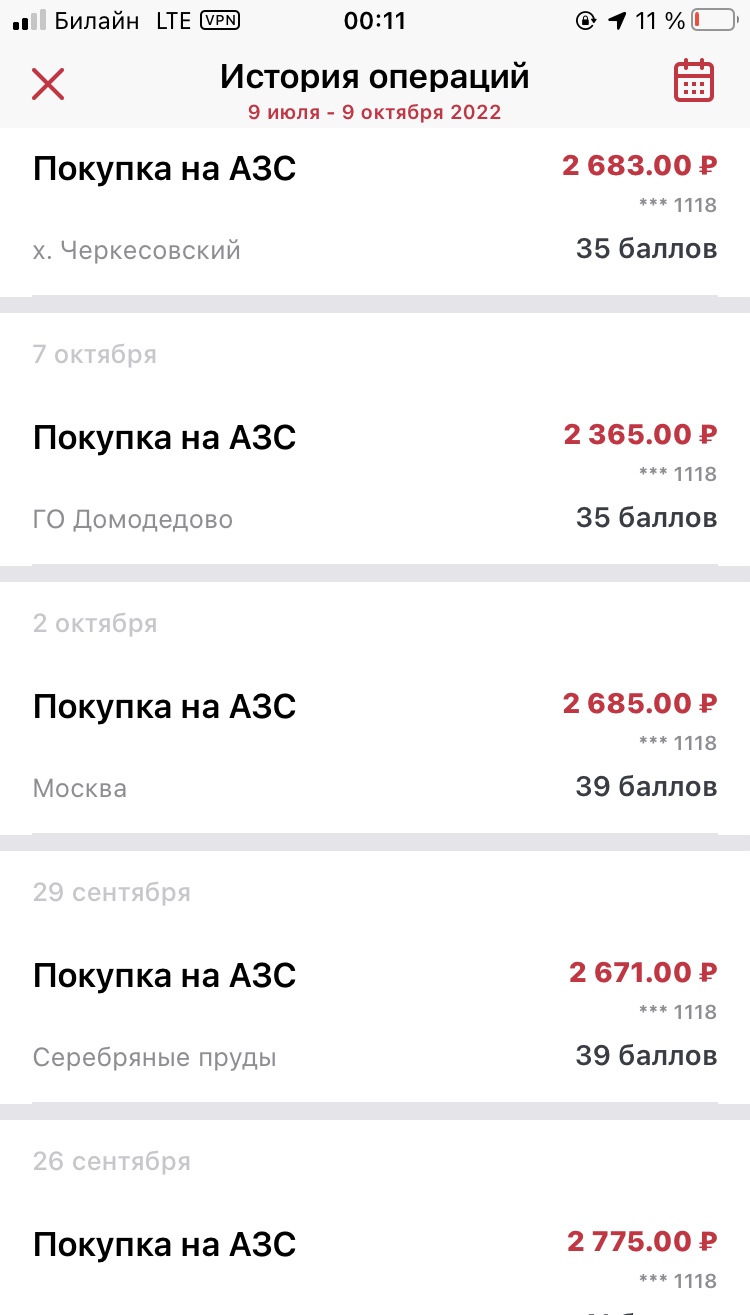Tap the 7 октября date header
This screenshot has height=1315, width=750.
[95, 354]
